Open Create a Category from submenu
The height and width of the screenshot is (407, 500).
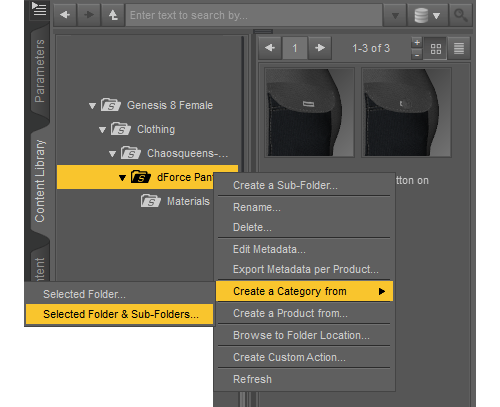(x=304, y=291)
